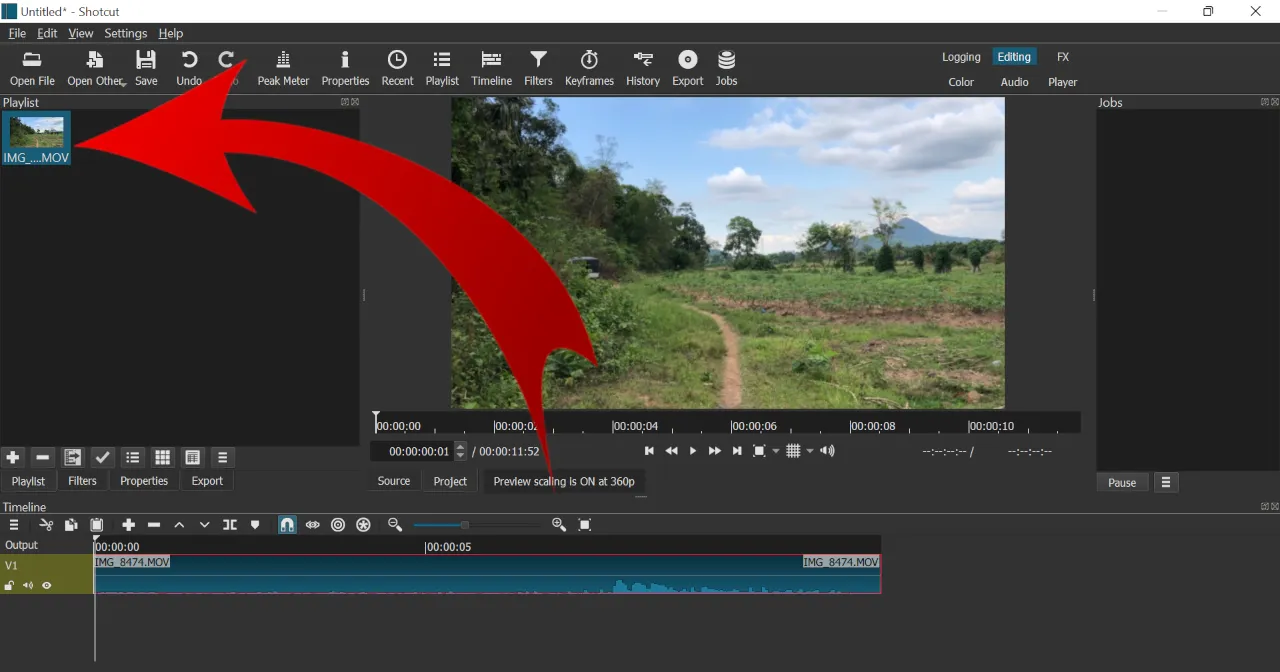The width and height of the screenshot is (1280, 672).
Task: Click the Open File toolbar icon
Action: pyautogui.click(x=32, y=68)
